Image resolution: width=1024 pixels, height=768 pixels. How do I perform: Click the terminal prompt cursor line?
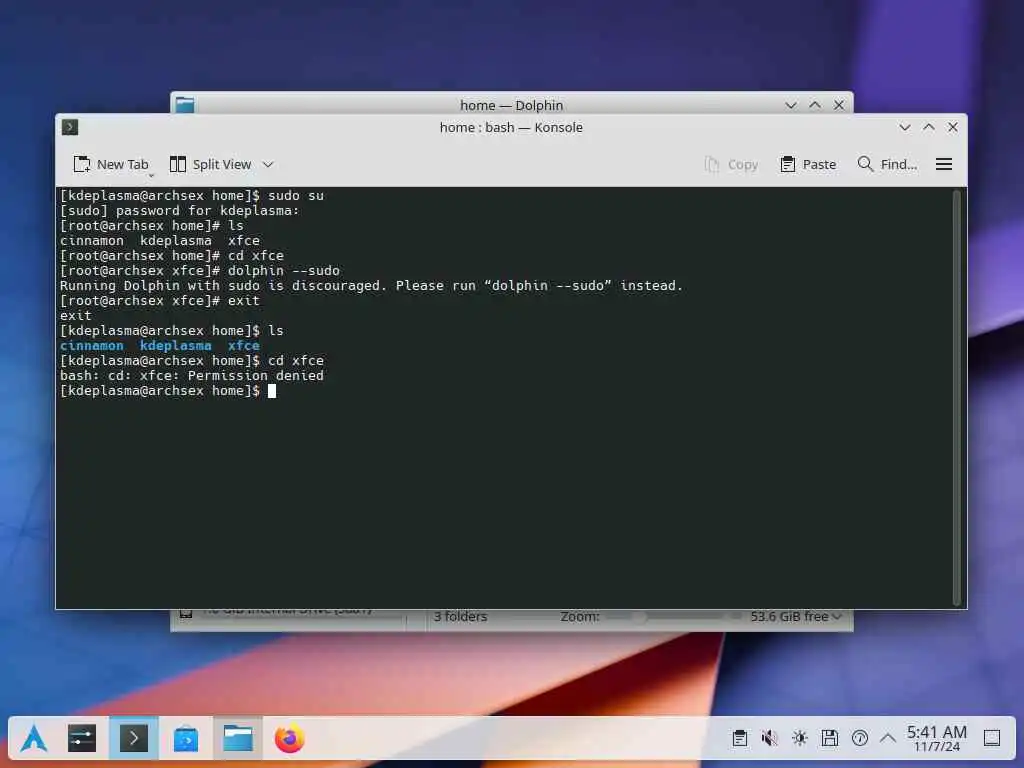(168, 391)
